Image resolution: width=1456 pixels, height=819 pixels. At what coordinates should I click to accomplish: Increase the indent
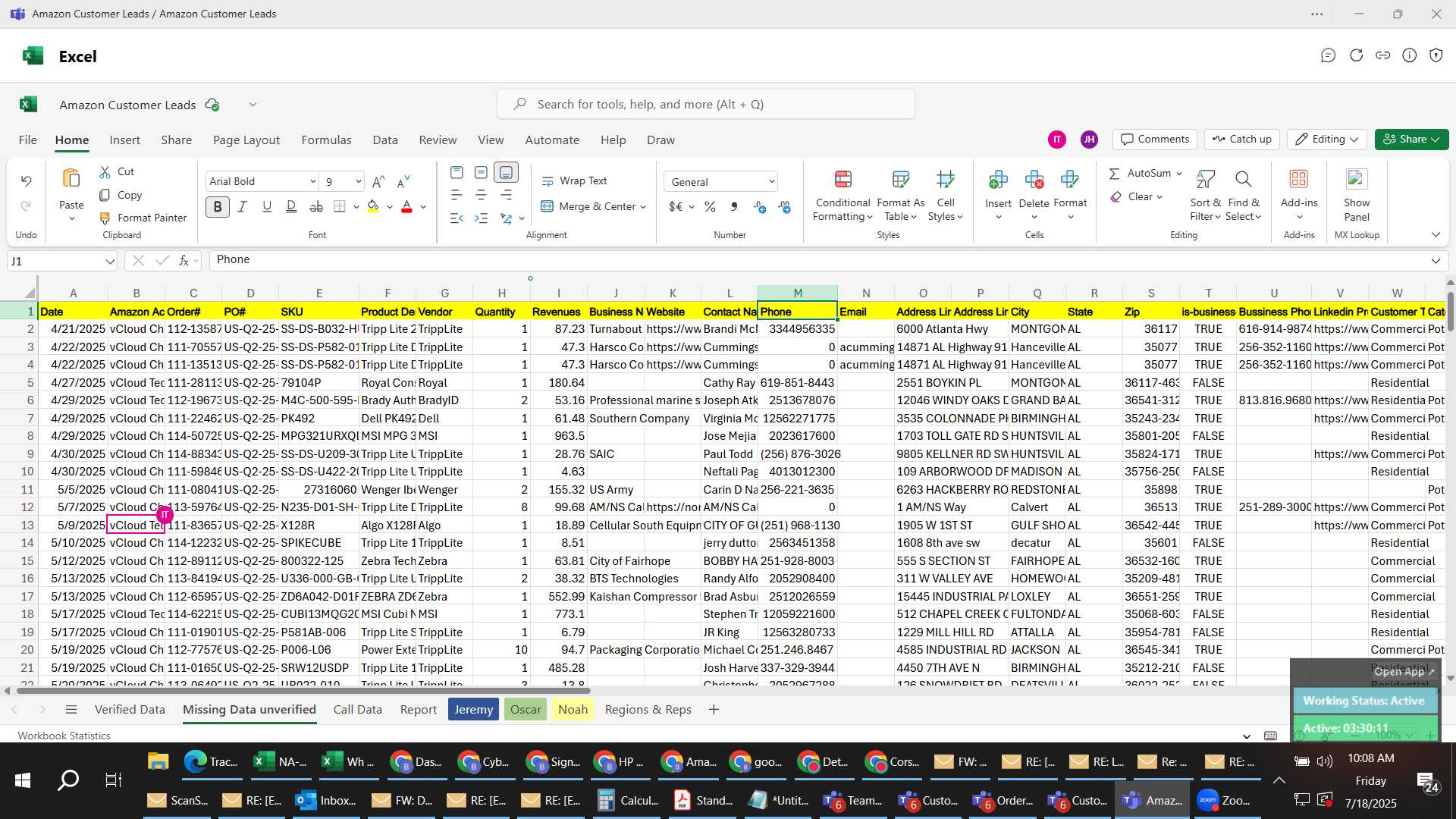(x=481, y=218)
